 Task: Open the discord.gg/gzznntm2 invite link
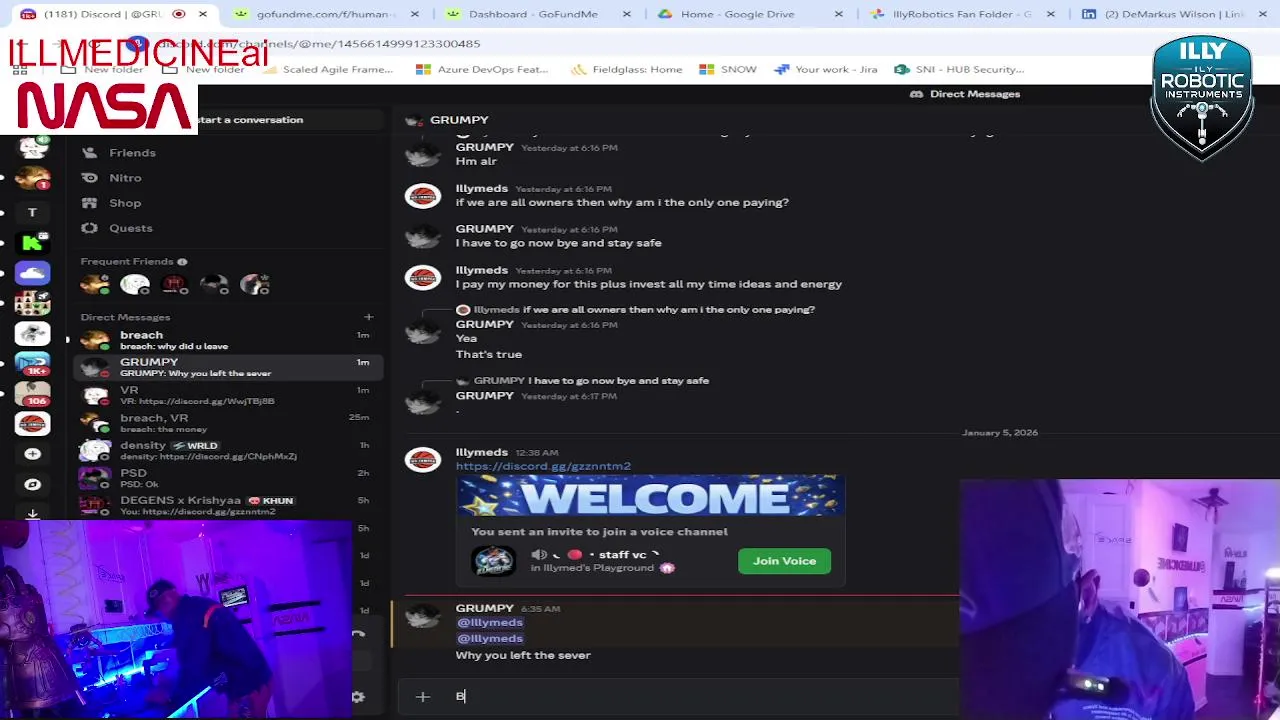[543, 466]
